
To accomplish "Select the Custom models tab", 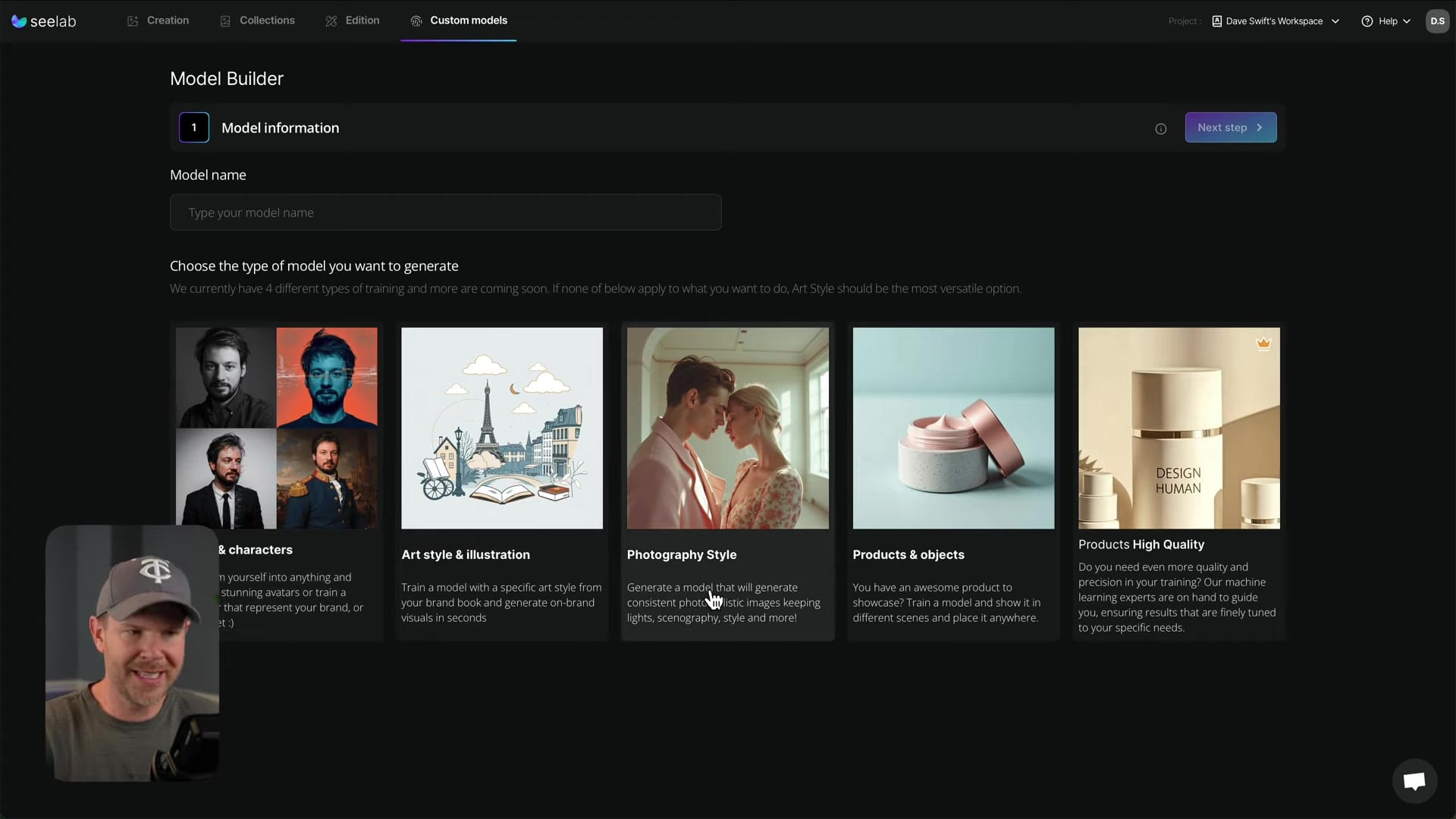I will pyautogui.click(x=459, y=20).
